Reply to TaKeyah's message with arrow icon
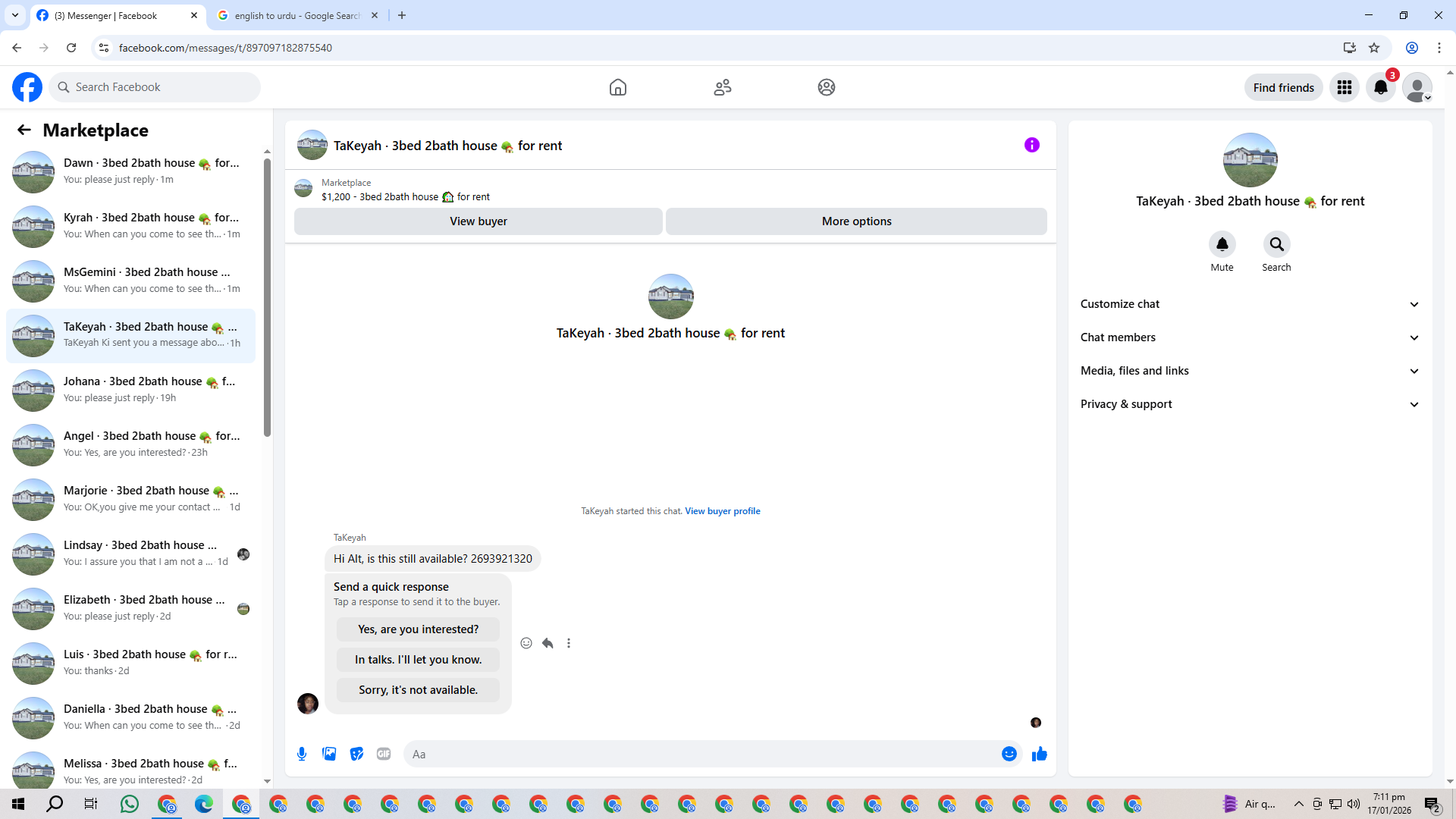Image resolution: width=1456 pixels, height=819 pixels. point(548,643)
